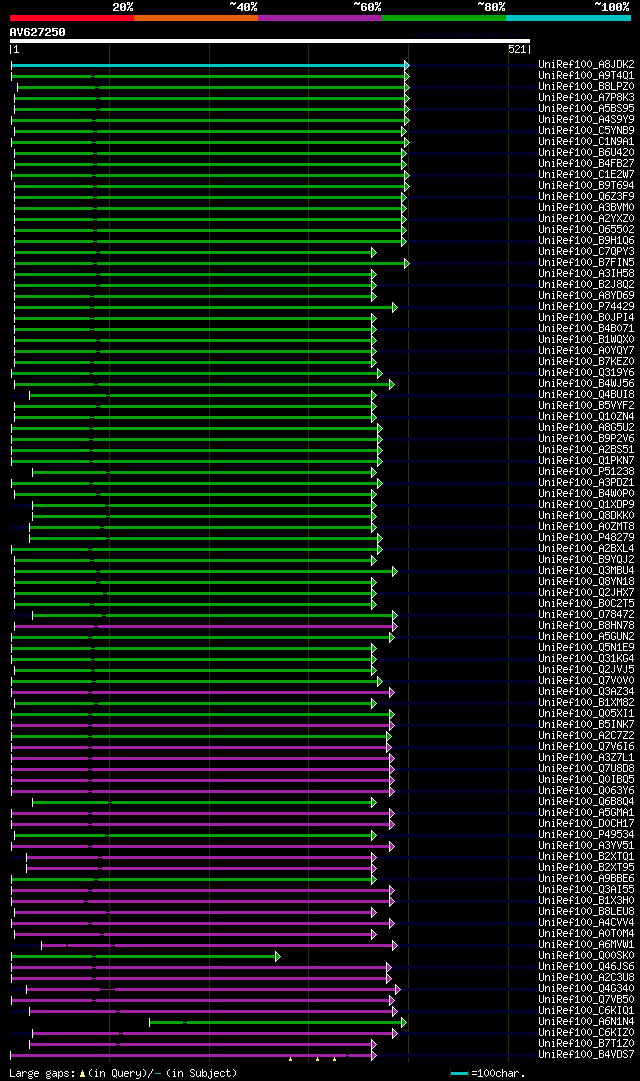Select the UniRef100_B7FIN5 label

586,263
